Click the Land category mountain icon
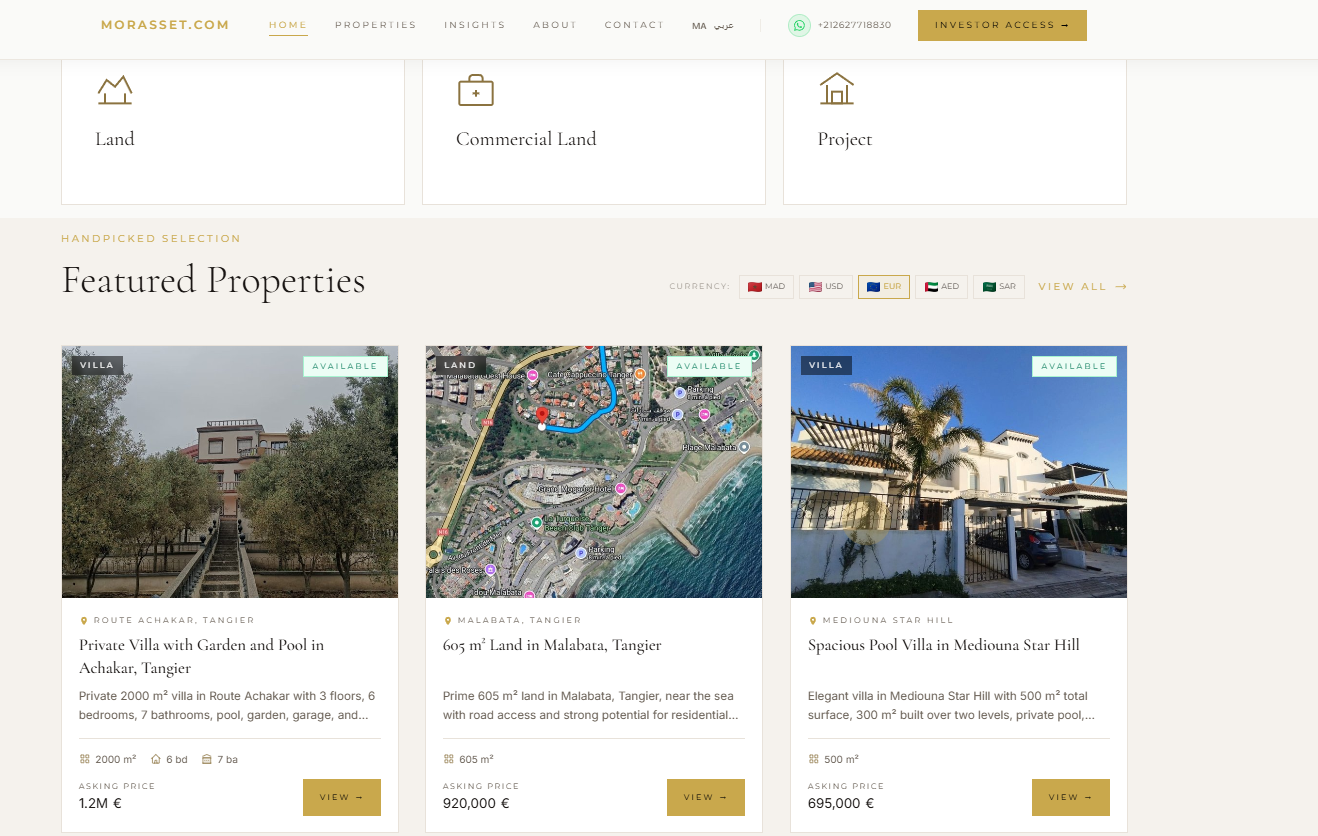 [x=115, y=90]
